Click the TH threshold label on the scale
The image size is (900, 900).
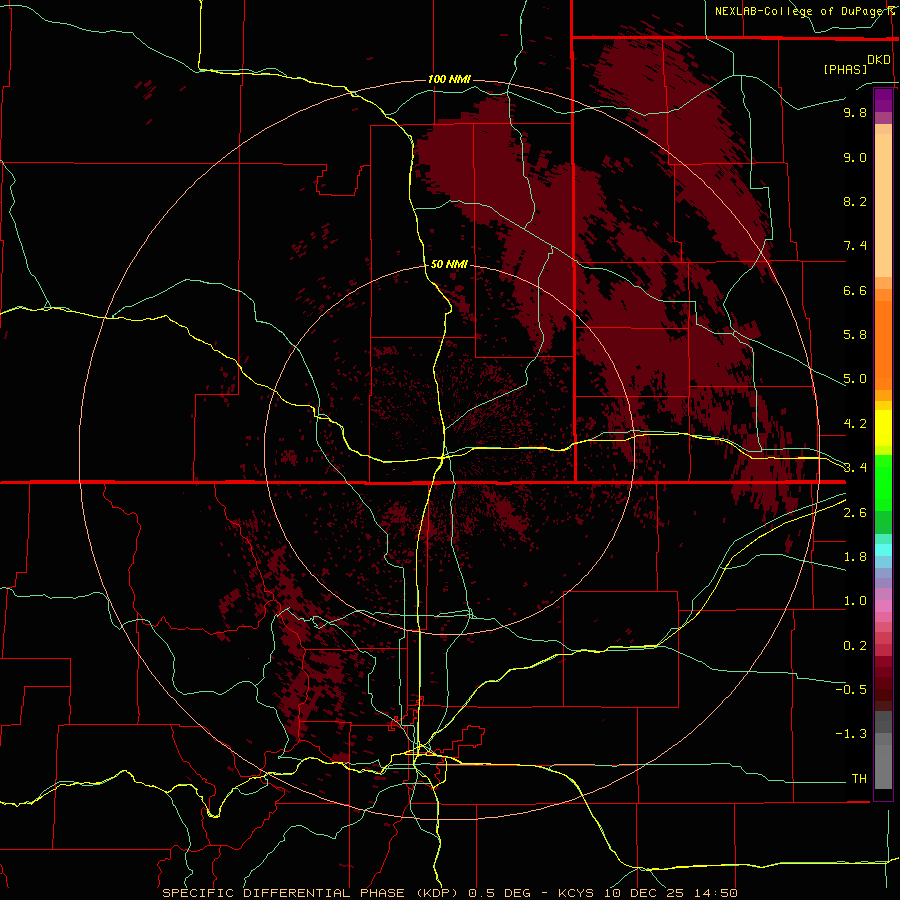click(x=859, y=779)
